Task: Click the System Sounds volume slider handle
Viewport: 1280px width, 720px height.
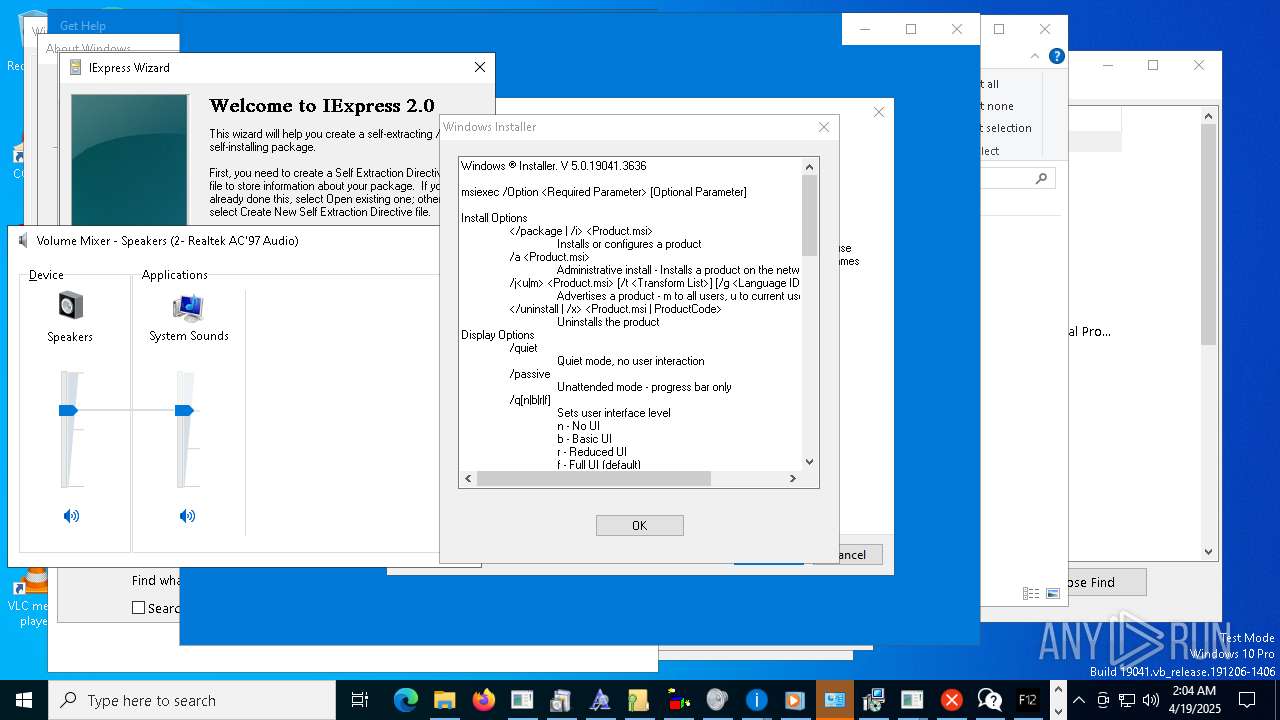Action: pos(184,410)
